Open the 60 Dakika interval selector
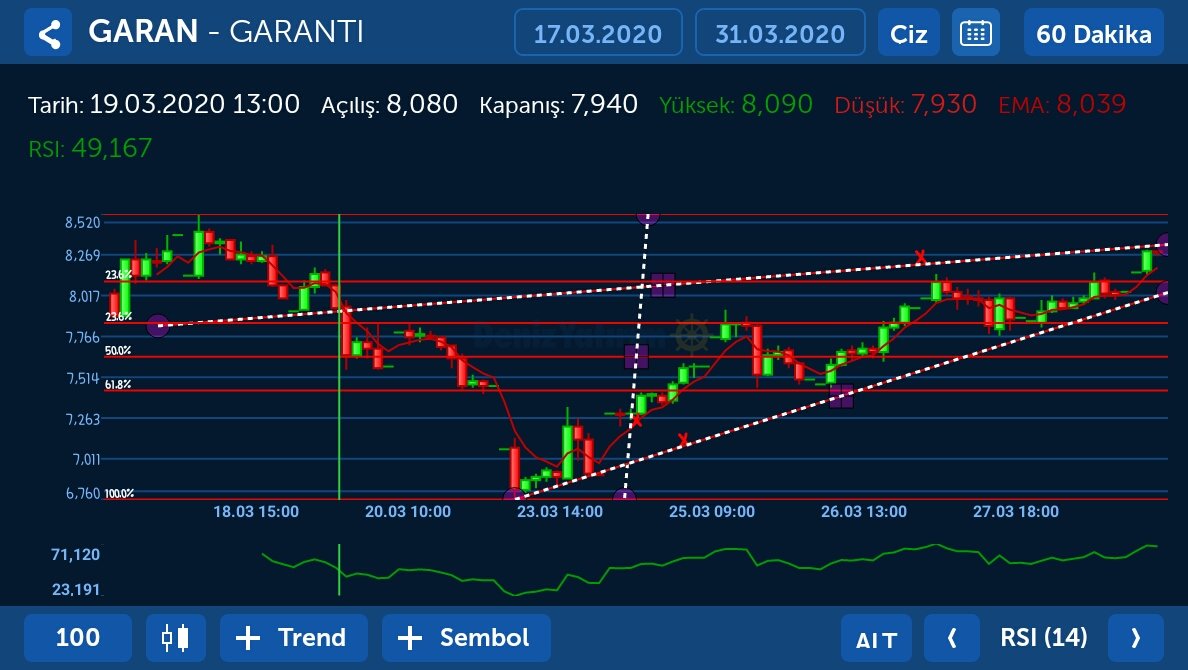 click(1093, 33)
